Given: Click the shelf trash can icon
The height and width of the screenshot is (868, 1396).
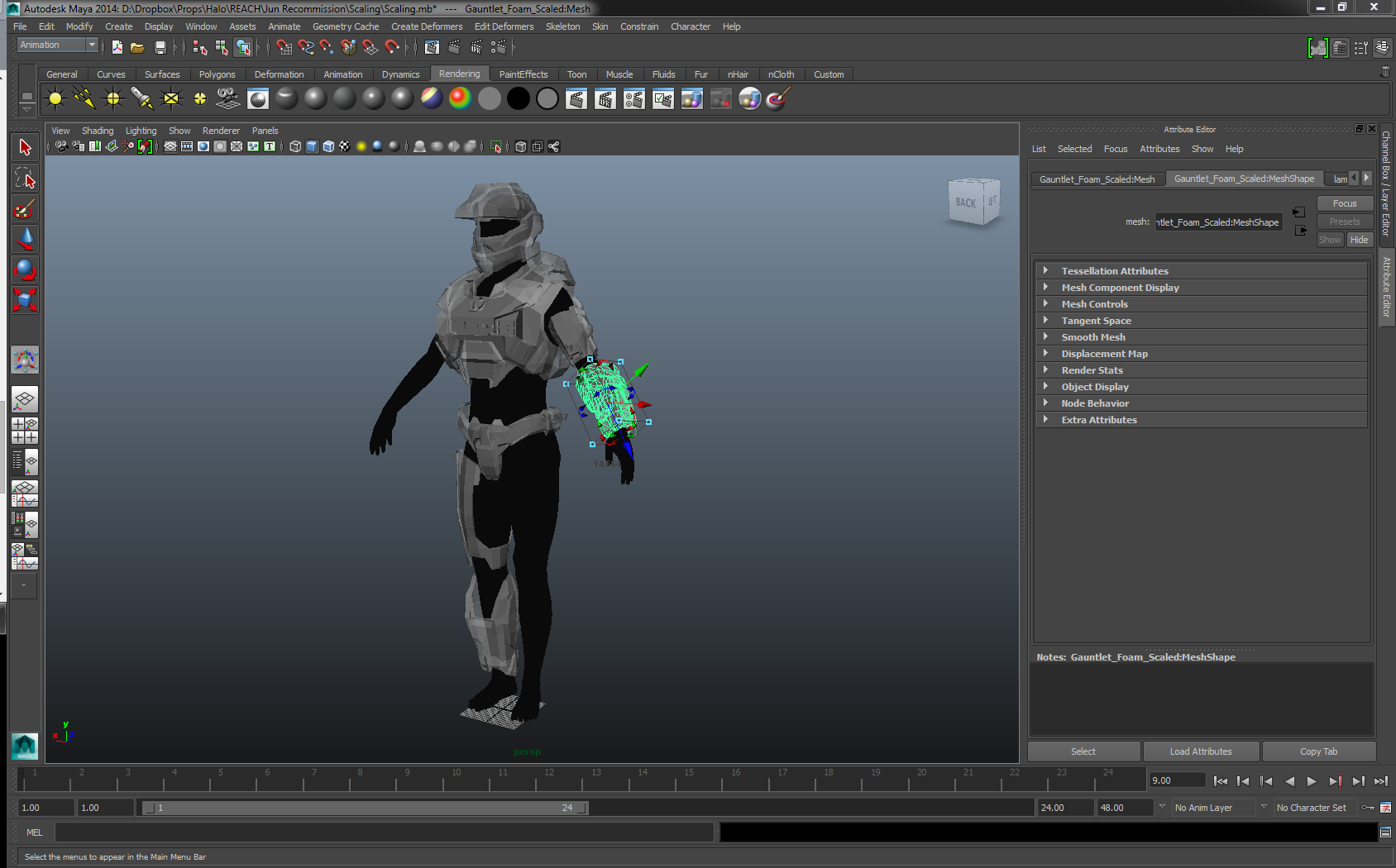Looking at the screenshot, I should click(1385, 72).
